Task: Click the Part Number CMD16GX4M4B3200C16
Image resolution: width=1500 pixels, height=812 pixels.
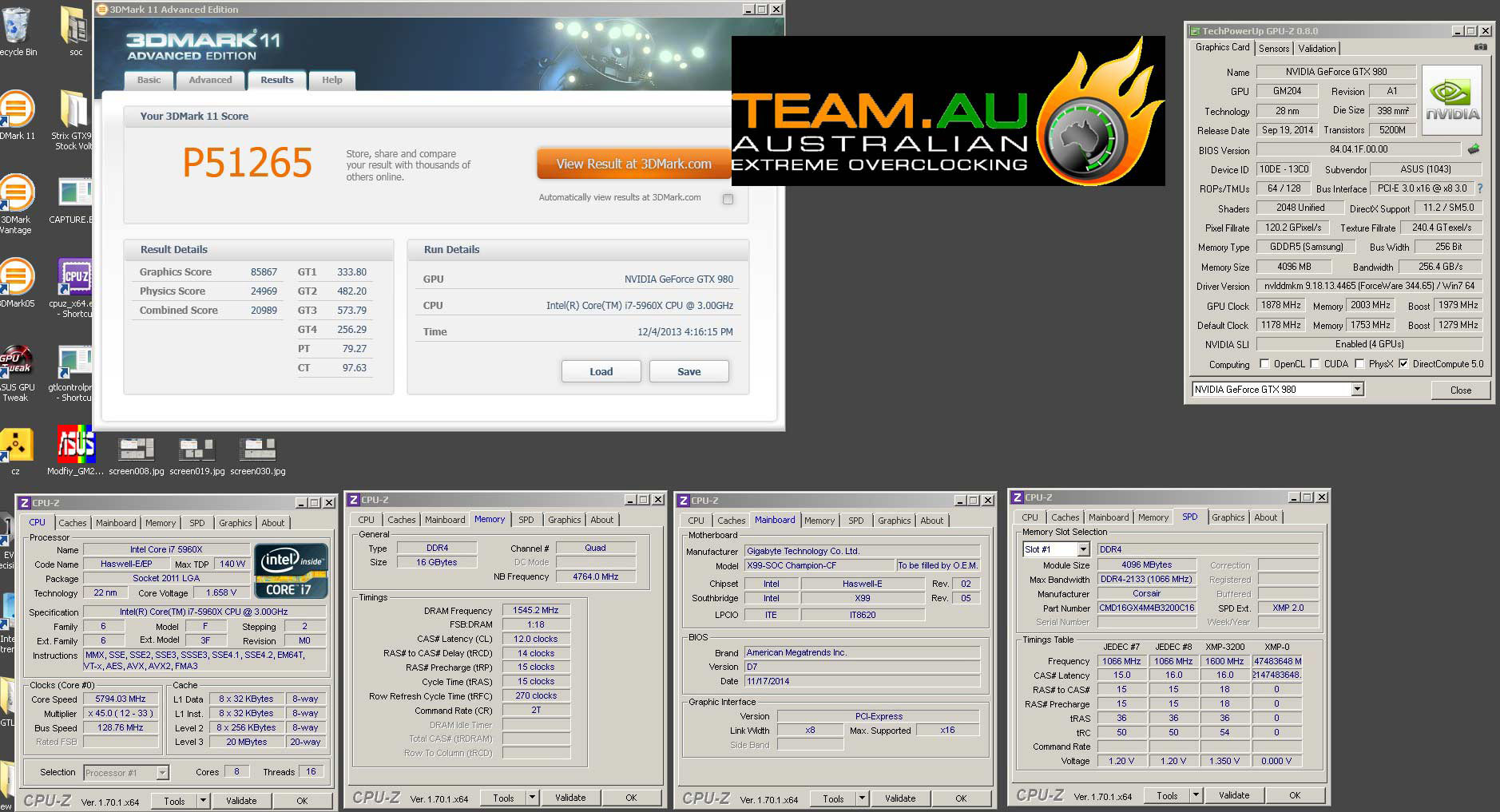Action: click(1146, 608)
